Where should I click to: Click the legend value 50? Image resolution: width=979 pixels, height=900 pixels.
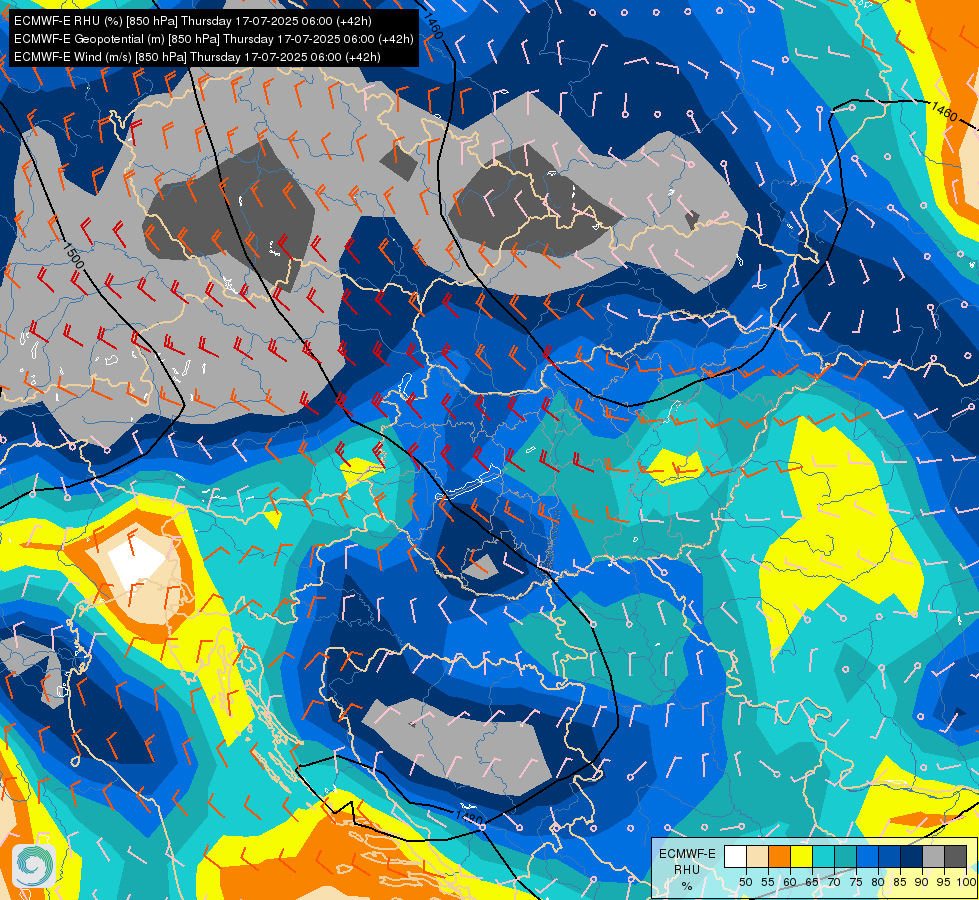(745, 882)
